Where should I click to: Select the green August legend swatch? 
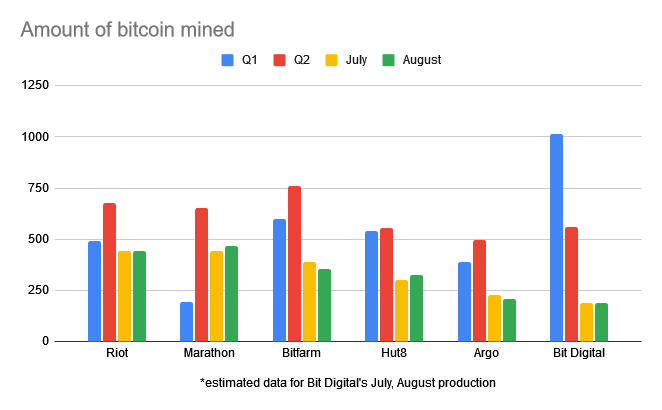pos(388,60)
